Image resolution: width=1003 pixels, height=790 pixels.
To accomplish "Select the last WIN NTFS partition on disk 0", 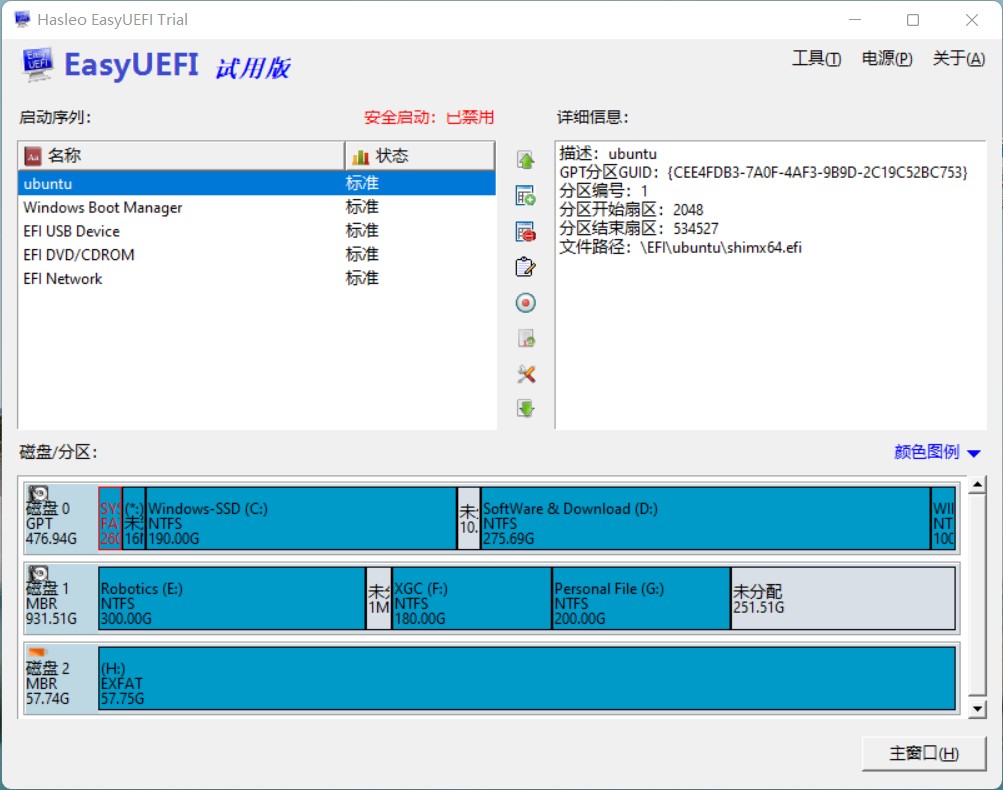I will point(944,518).
